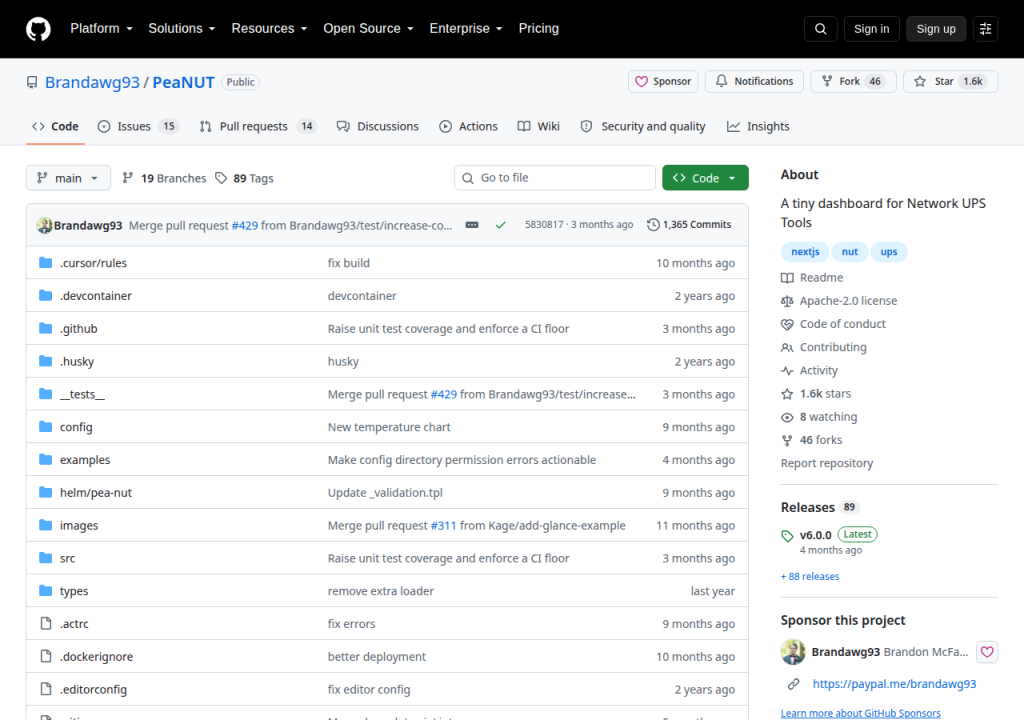
Task: Open the __tests__ folder
Action: 82,394
